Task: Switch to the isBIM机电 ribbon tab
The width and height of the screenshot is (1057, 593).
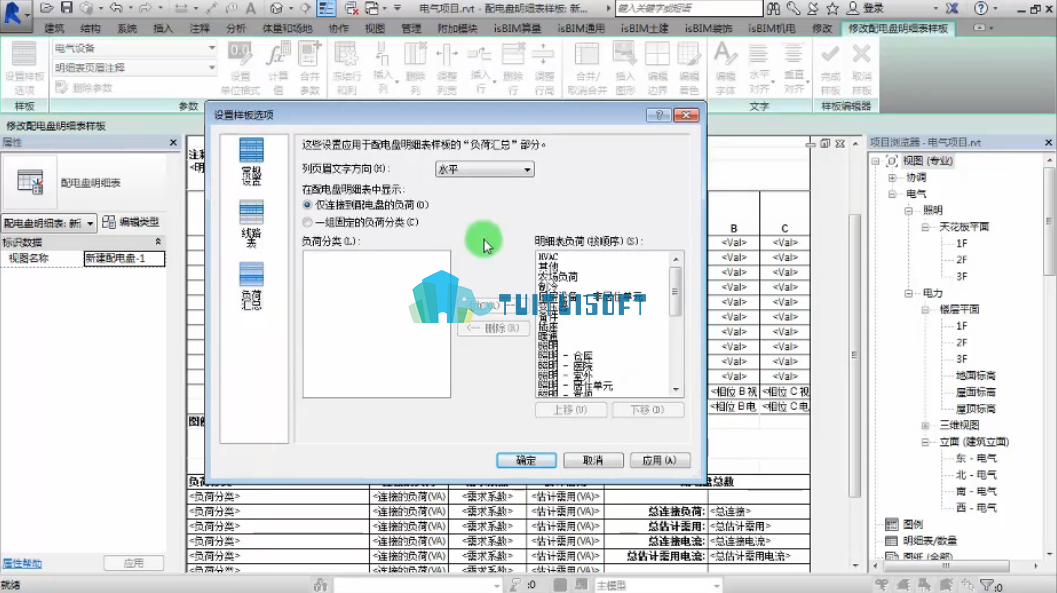Action: pos(771,28)
